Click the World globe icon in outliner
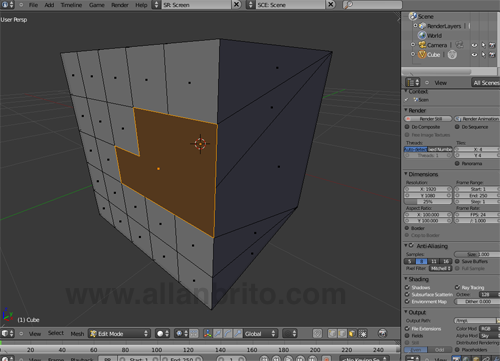 422,35
